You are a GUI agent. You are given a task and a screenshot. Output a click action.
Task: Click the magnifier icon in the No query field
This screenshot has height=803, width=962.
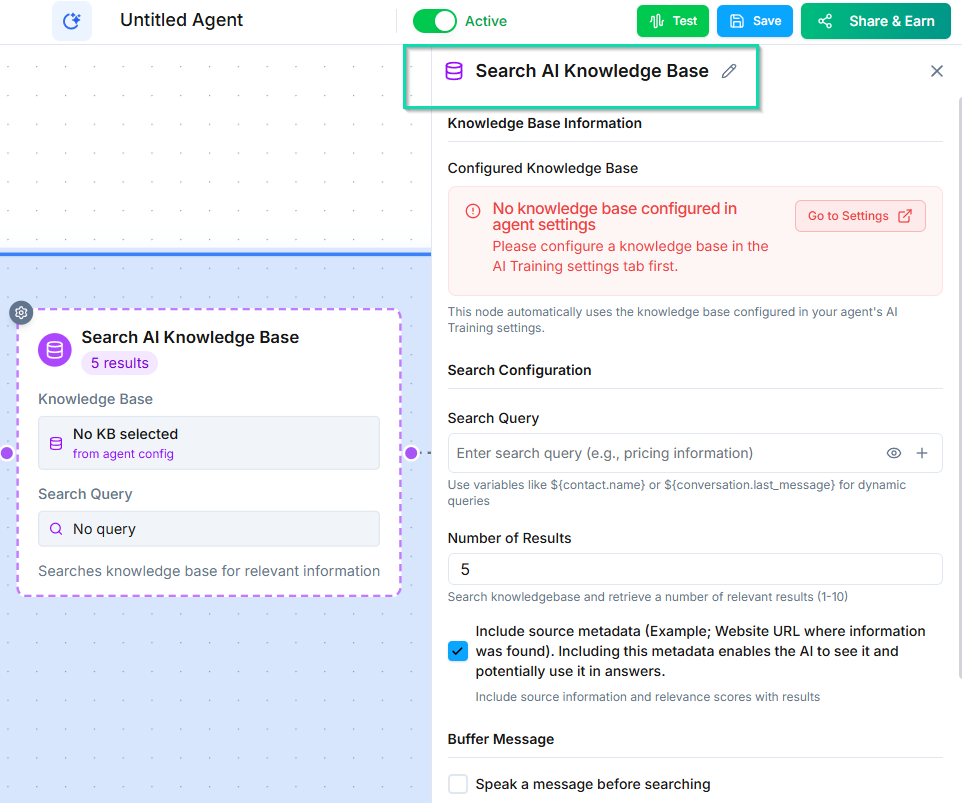tap(55, 528)
